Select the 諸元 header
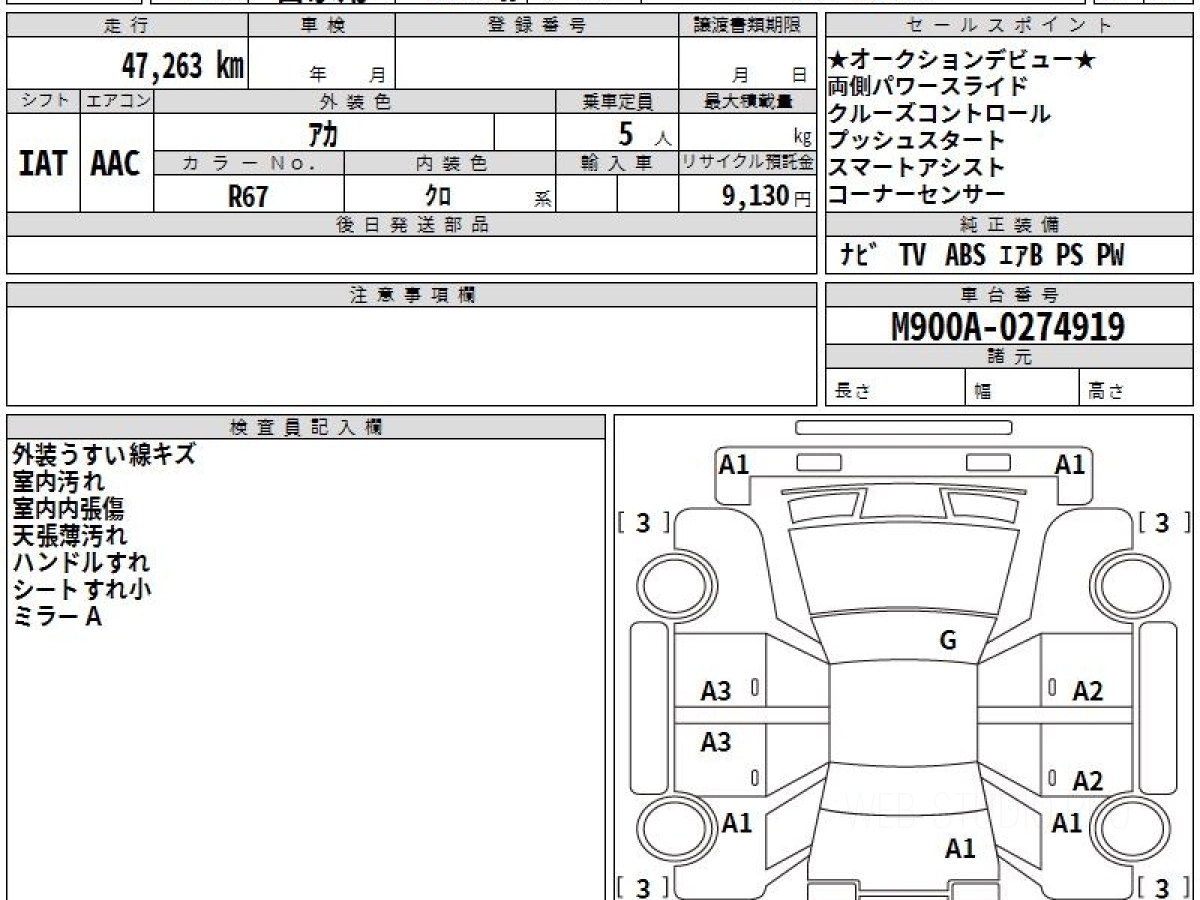 pyautogui.click(x=1010, y=357)
